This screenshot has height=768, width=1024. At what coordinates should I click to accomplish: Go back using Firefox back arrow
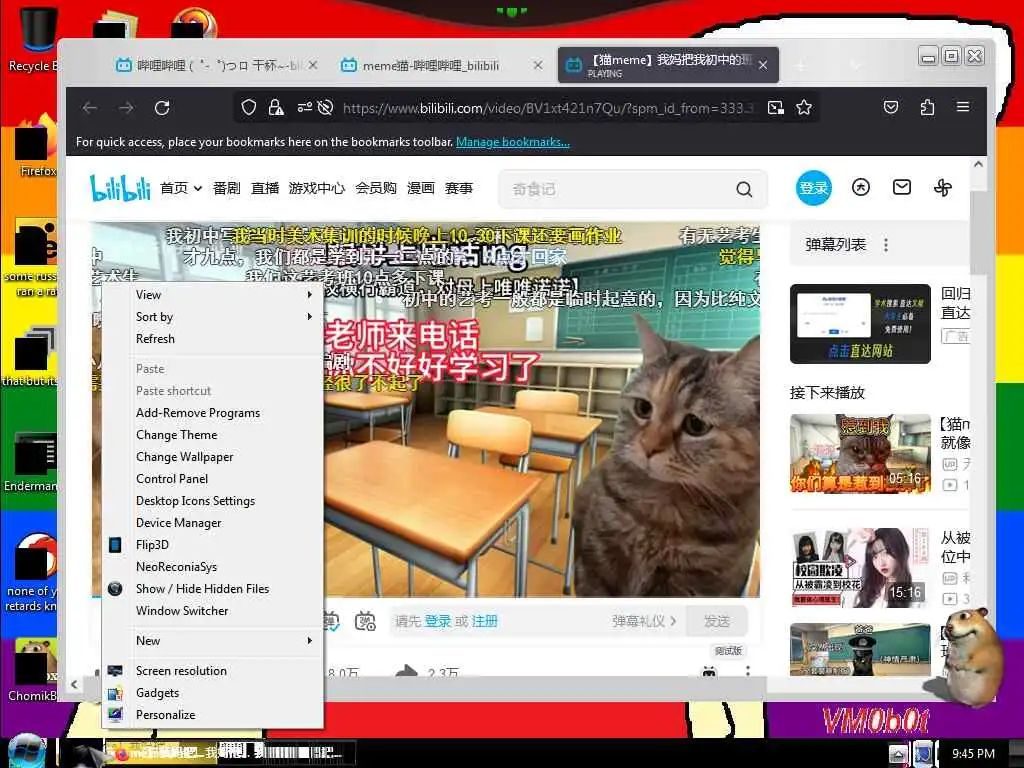pyautogui.click(x=90, y=108)
